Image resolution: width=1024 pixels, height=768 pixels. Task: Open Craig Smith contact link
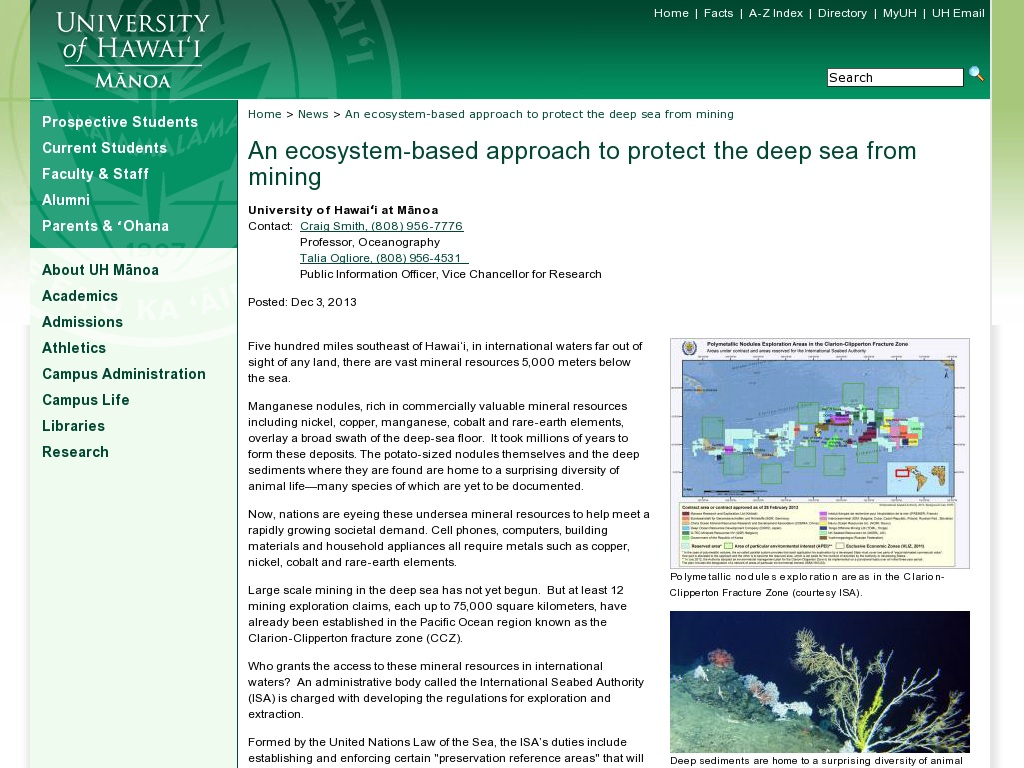point(381,226)
